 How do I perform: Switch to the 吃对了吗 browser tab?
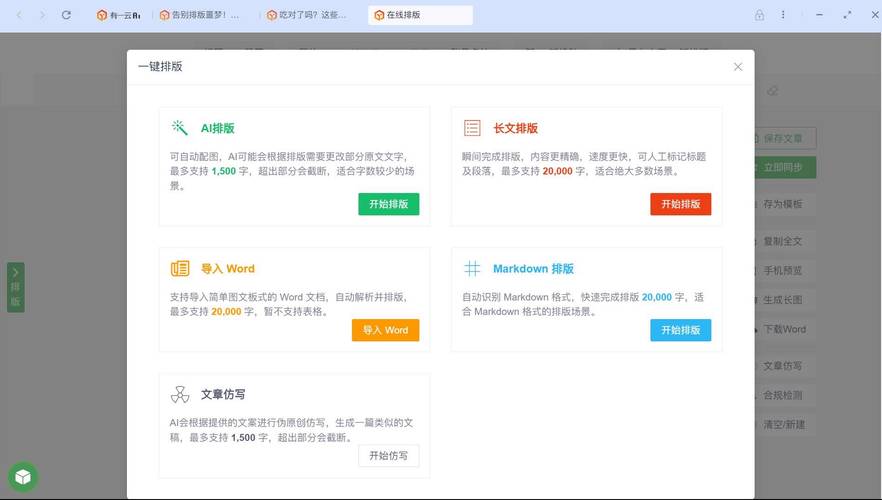pyautogui.click(x=307, y=15)
